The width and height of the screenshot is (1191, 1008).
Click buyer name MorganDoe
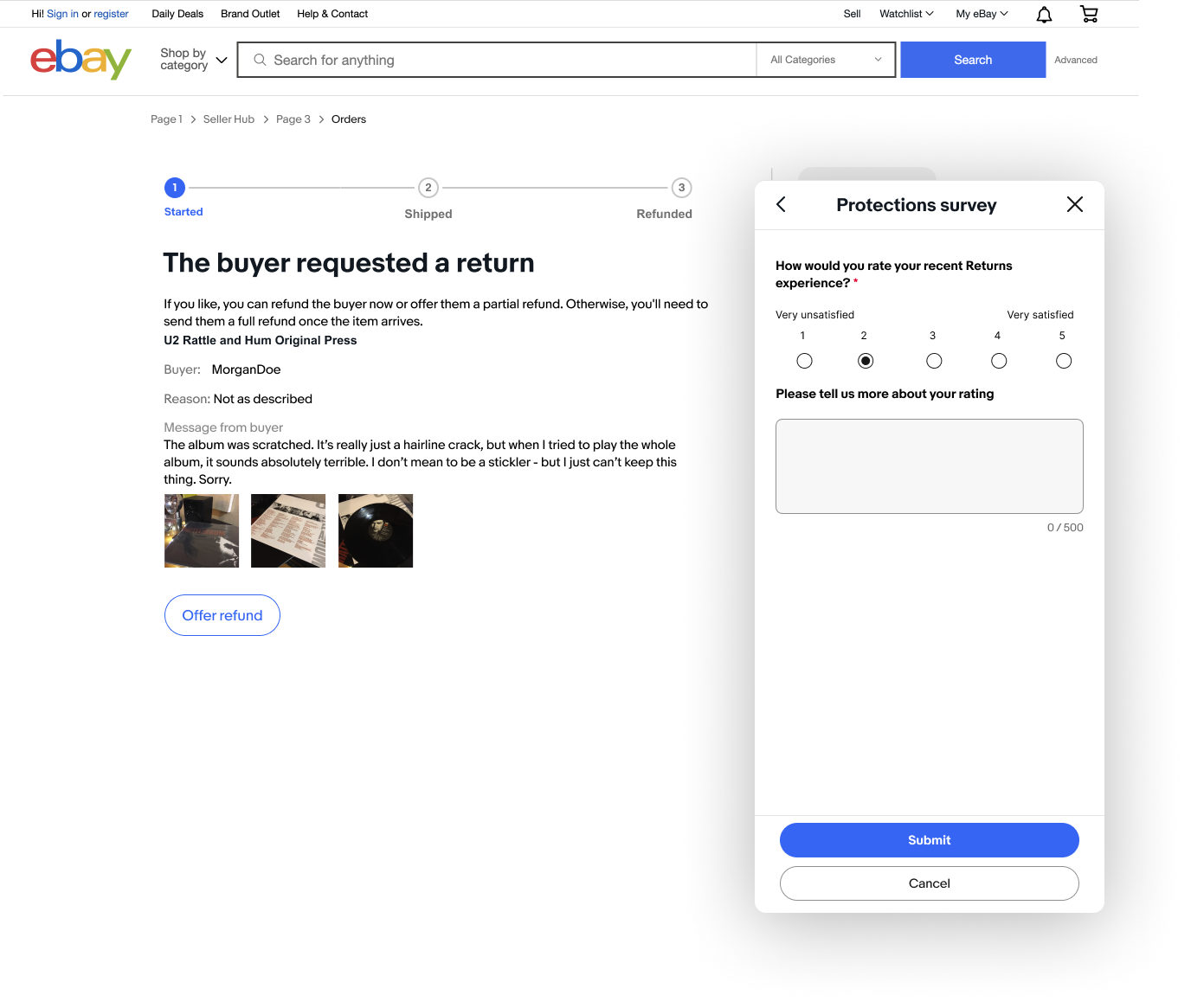coord(246,369)
